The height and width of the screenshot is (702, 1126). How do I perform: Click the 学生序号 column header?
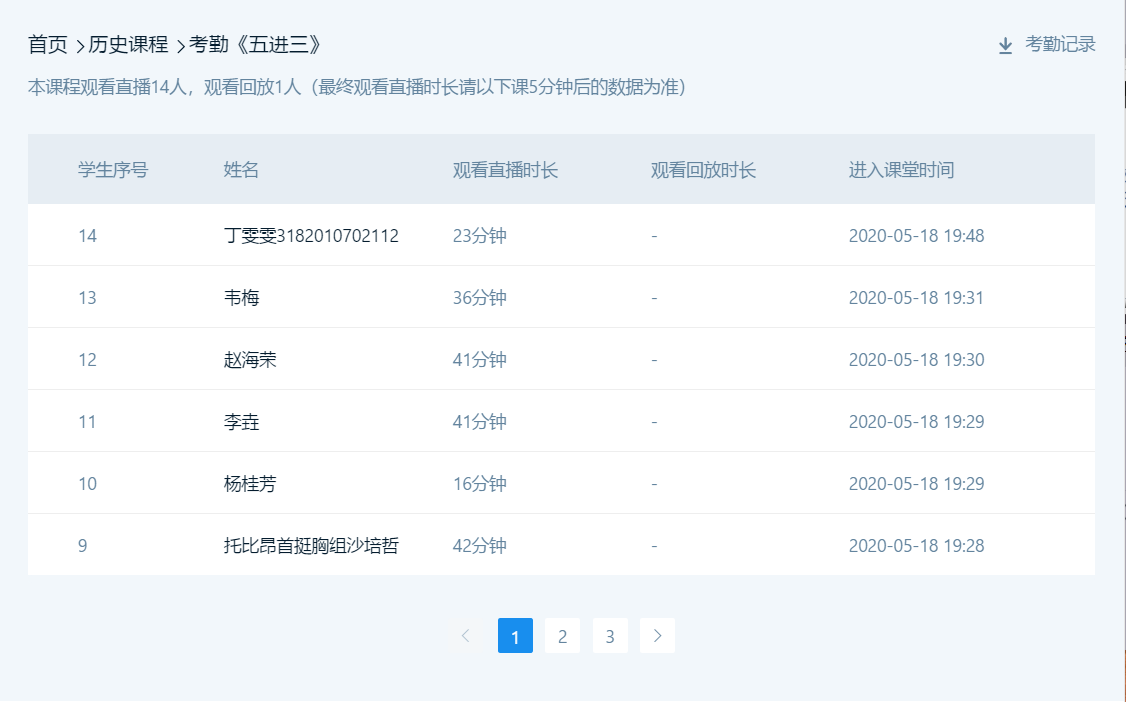point(113,170)
